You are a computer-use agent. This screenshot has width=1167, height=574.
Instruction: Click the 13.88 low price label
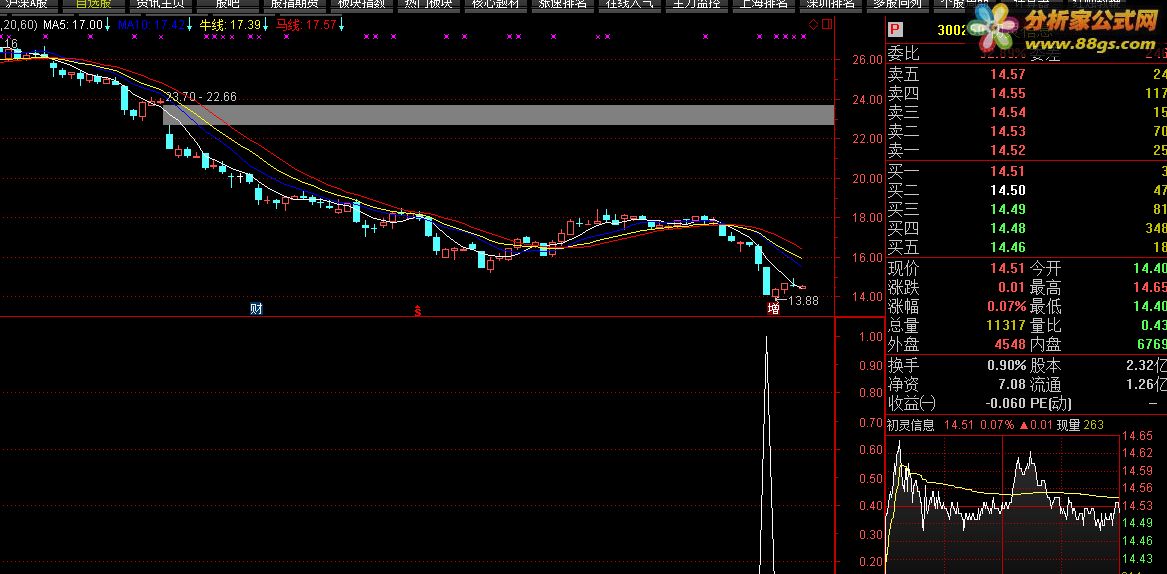tap(803, 301)
